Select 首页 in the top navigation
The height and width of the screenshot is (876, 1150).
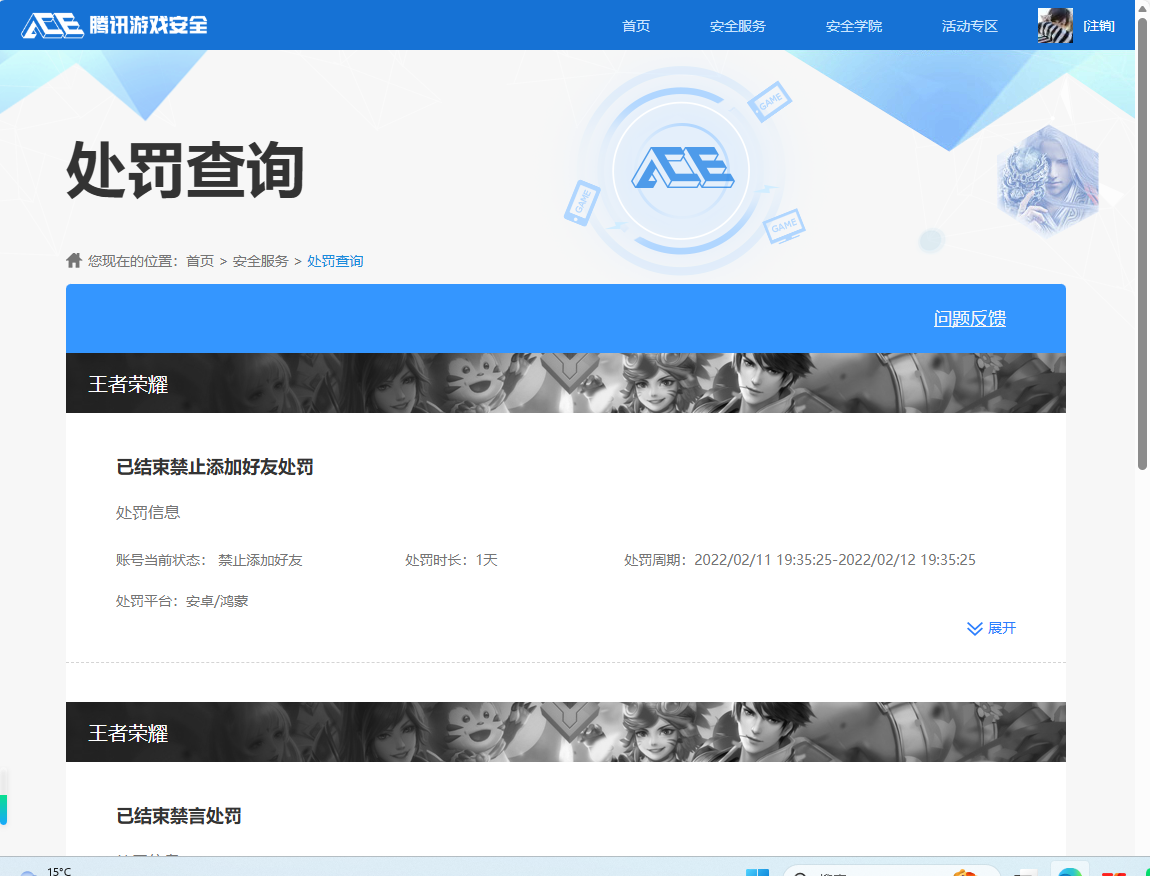[x=635, y=26]
